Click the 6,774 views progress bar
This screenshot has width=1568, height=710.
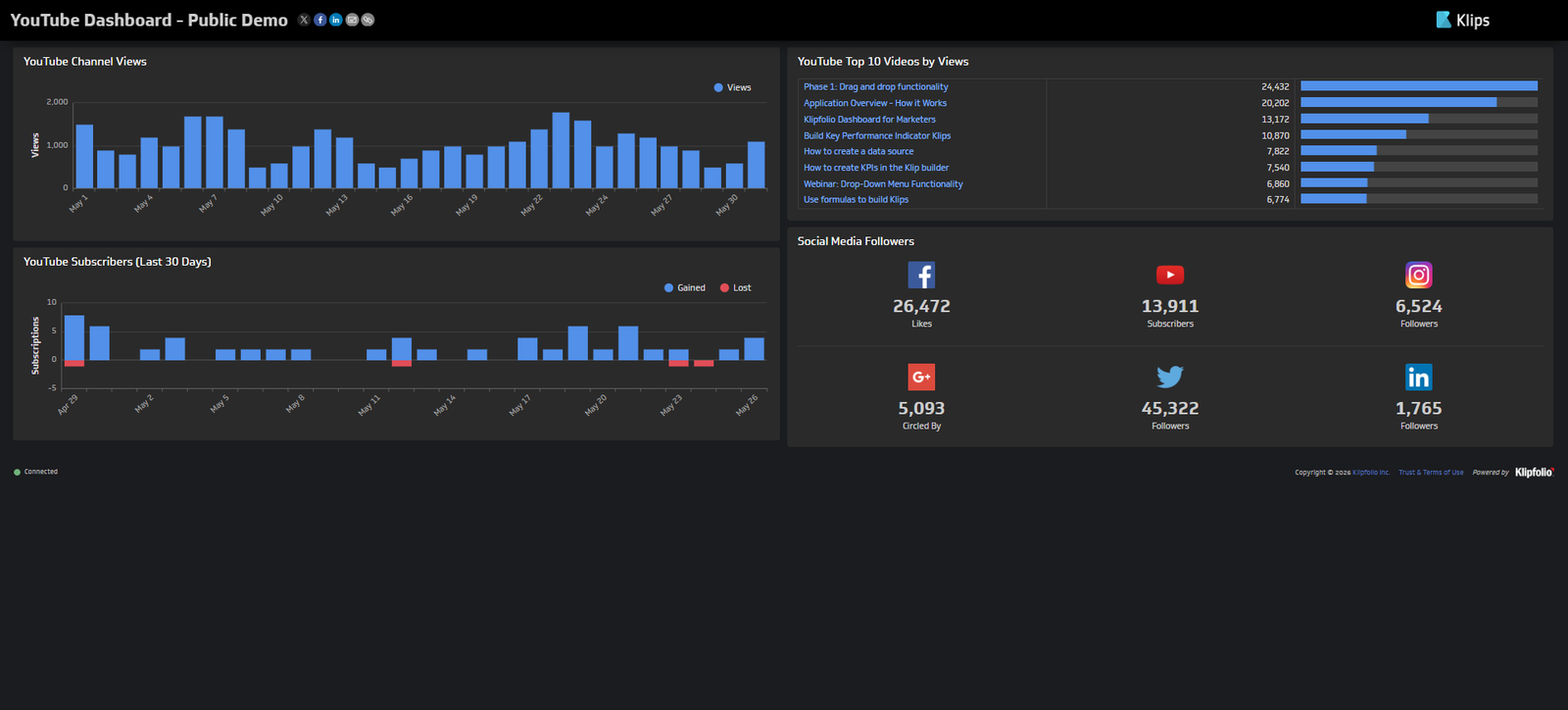tap(1419, 199)
